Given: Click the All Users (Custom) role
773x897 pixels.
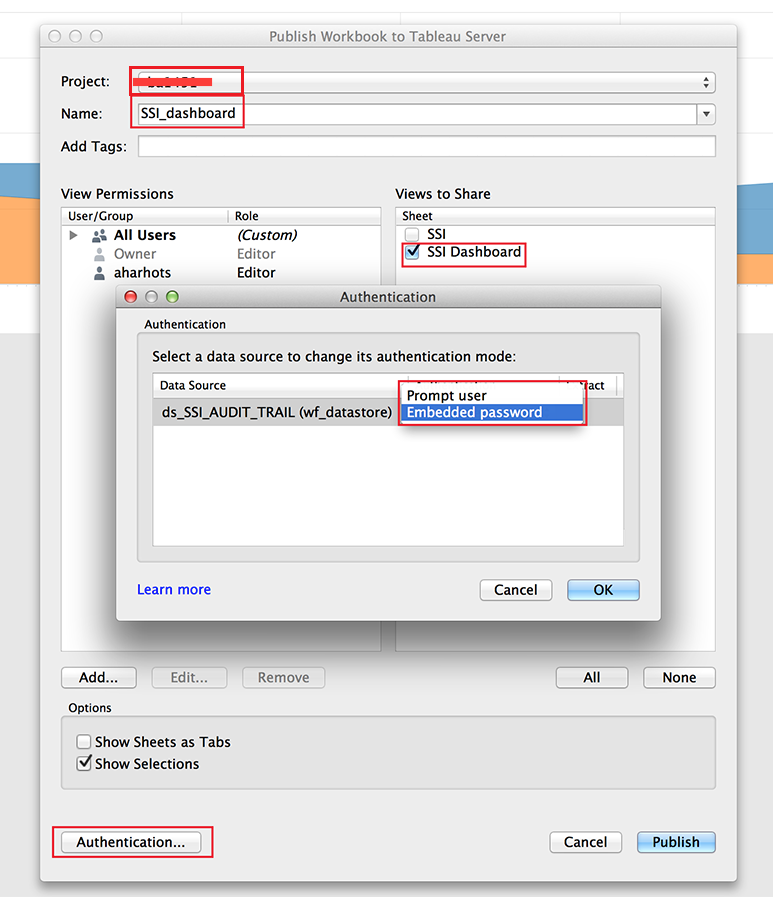Looking at the screenshot, I should coord(267,235).
